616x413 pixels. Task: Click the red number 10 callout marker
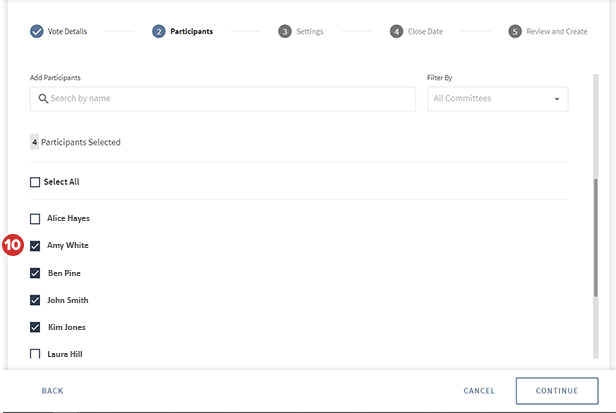pyautogui.click(x=13, y=245)
